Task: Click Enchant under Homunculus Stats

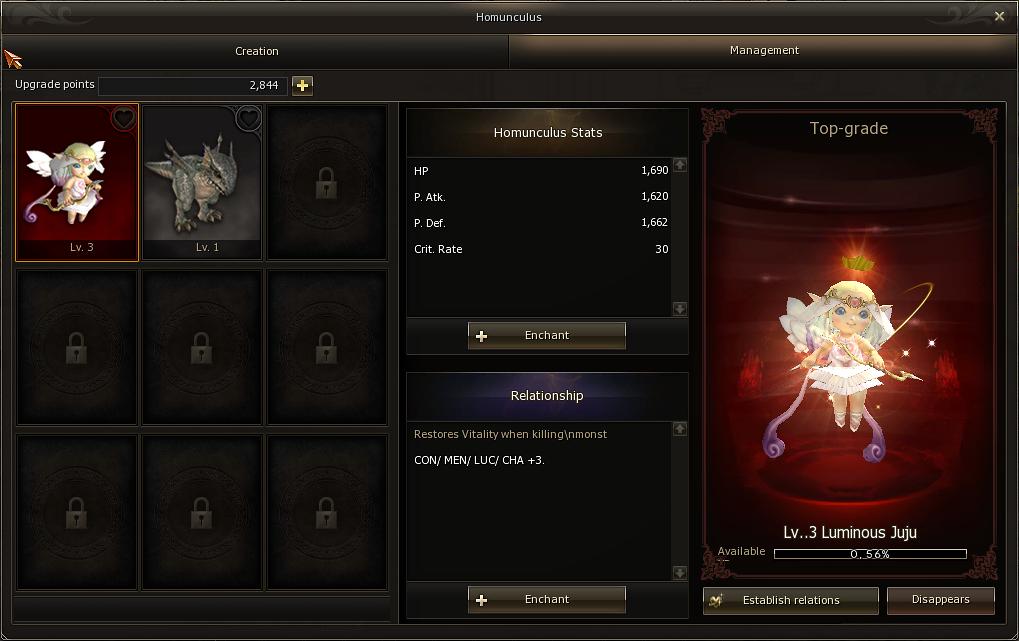Action: [x=547, y=335]
